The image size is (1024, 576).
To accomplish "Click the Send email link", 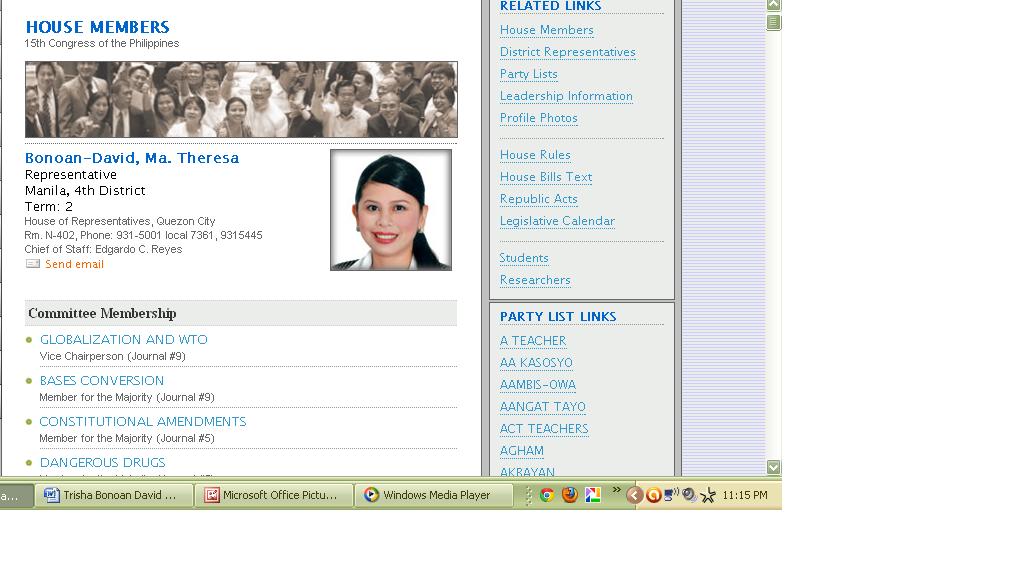I will (x=74, y=265).
